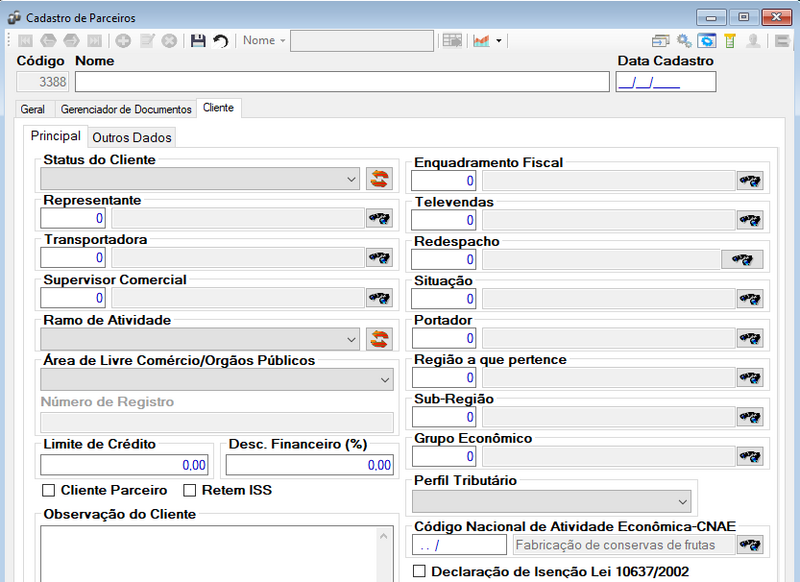Switch to the Geral tab
The height and width of the screenshot is (582, 800).
coord(33,109)
